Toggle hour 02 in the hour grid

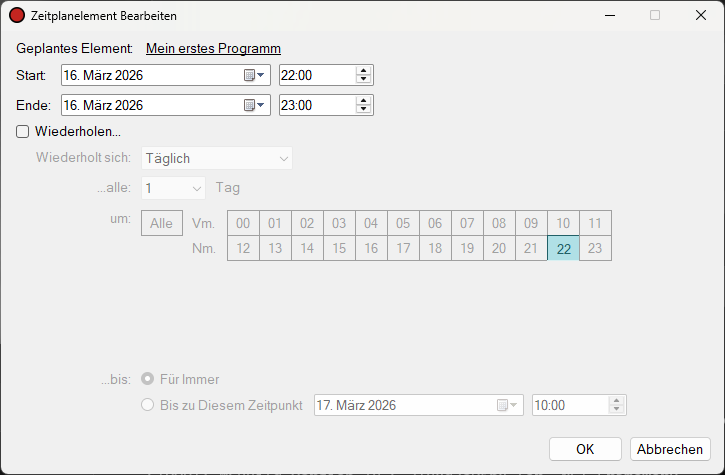pyautogui.click(x=307, y=223)
